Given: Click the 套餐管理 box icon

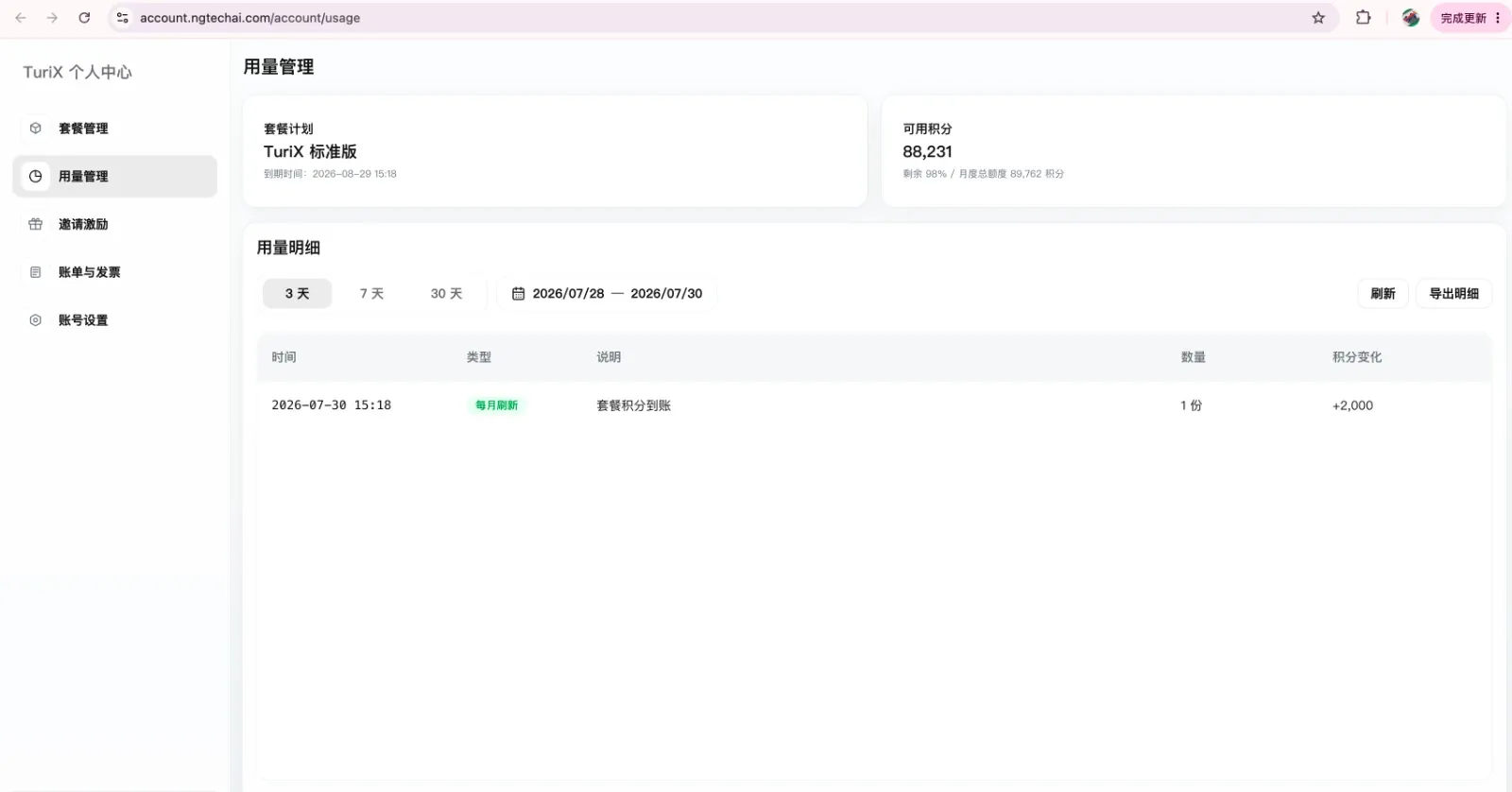Looking at the screenshot, I should [36, 129].
